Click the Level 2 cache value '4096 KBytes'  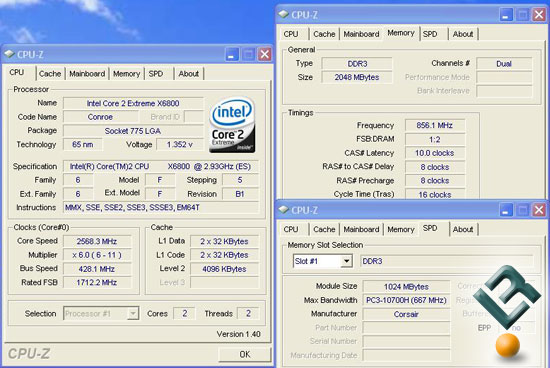(x=224, y=269)
